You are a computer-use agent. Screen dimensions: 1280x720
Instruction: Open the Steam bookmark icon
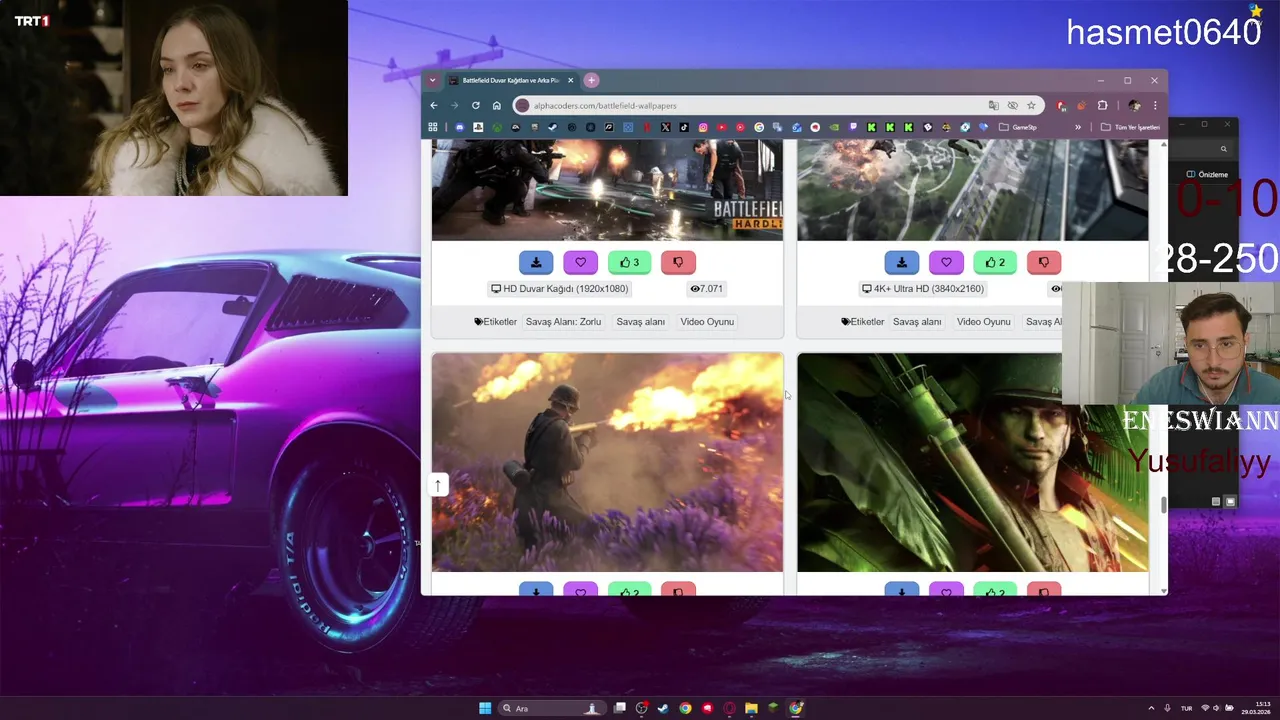[x=553, y=127]
